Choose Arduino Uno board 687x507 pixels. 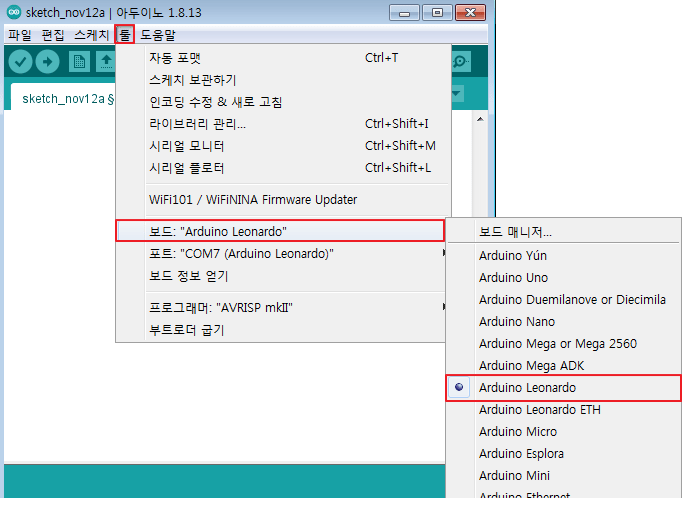point(563,277)
